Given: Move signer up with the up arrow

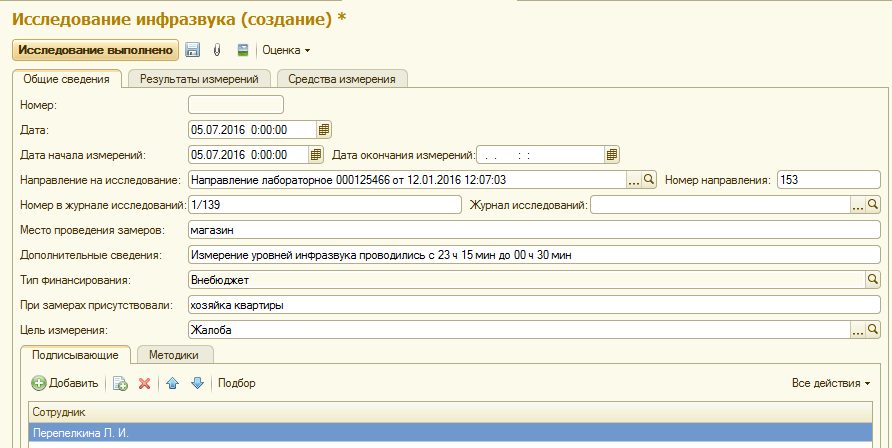Looking at the screenshot, I should point(172,383).
